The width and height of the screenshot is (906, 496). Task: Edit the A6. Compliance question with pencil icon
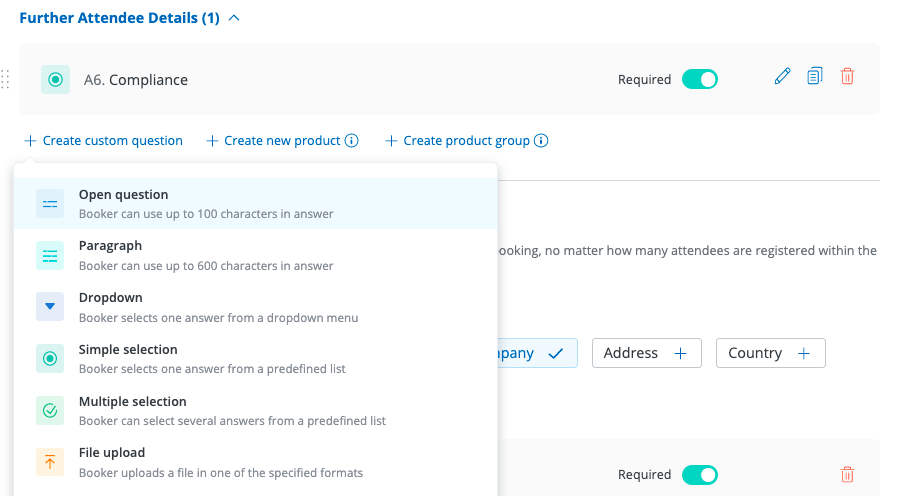click(783, 76)
